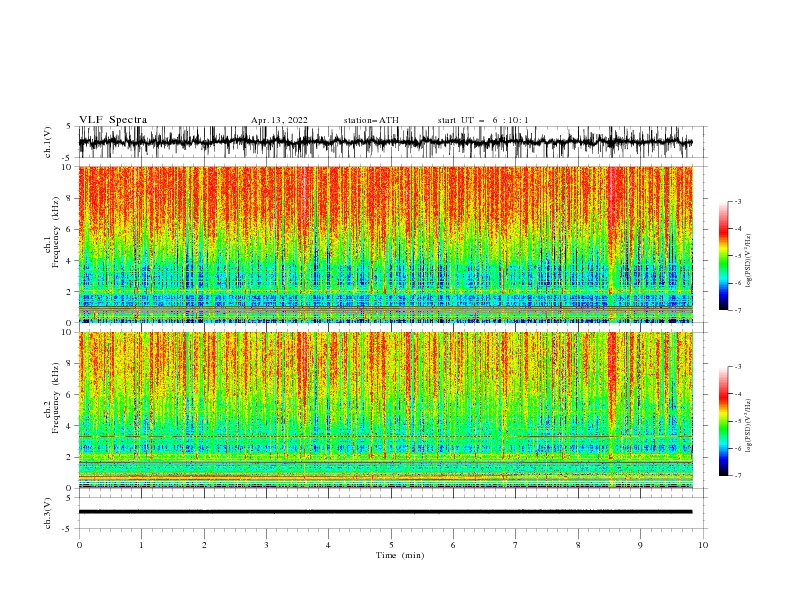Click the 'start UT = 6 :10: 1' text
Viewport: 792px width, 612px height.
[x=483, y=120]
